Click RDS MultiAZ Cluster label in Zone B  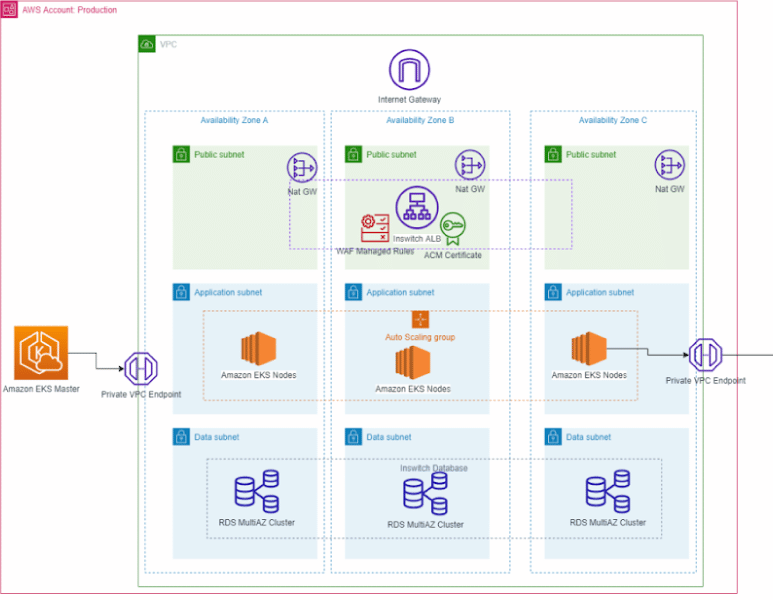point(425,525)
